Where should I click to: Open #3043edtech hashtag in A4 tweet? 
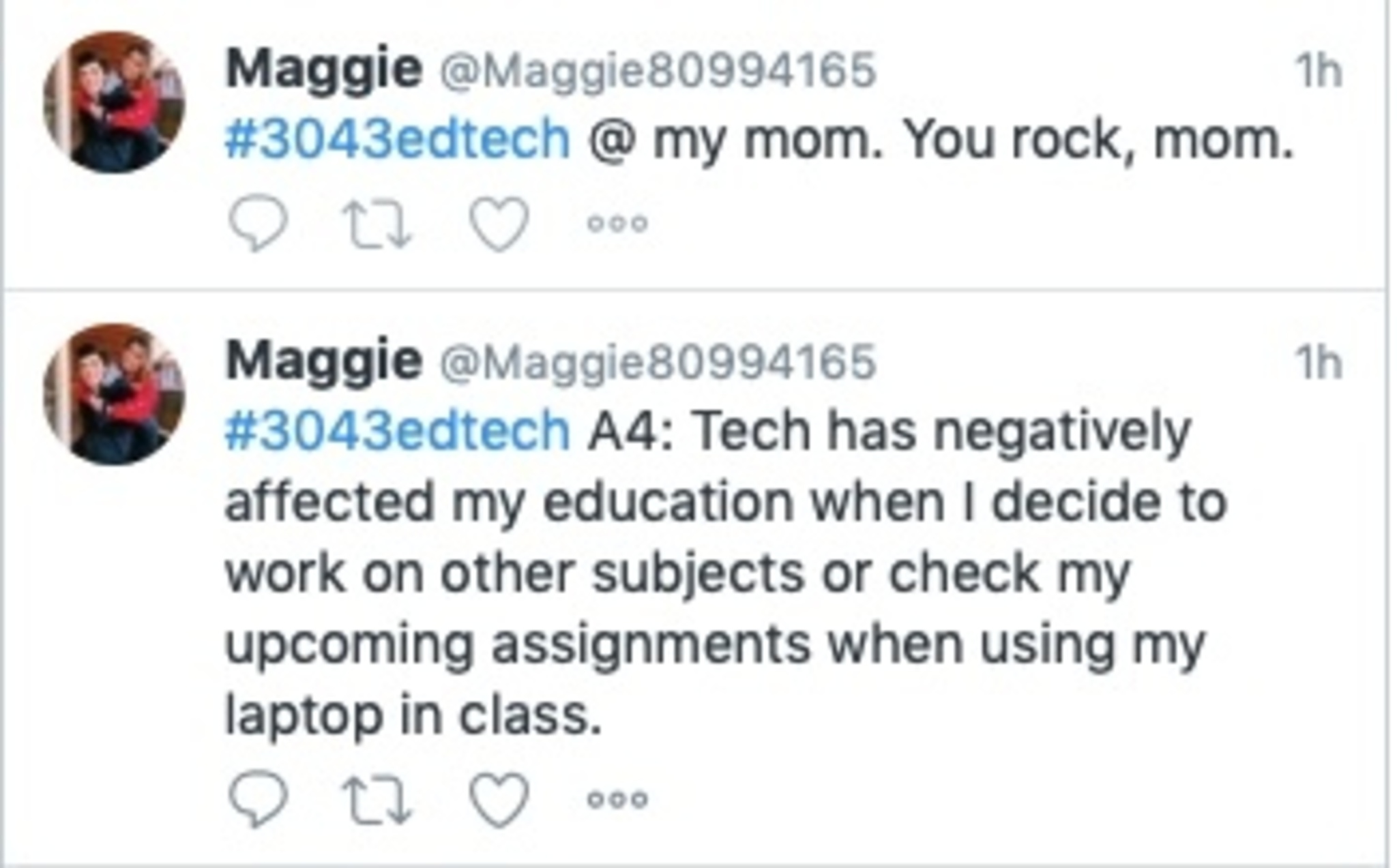(397, 431)
